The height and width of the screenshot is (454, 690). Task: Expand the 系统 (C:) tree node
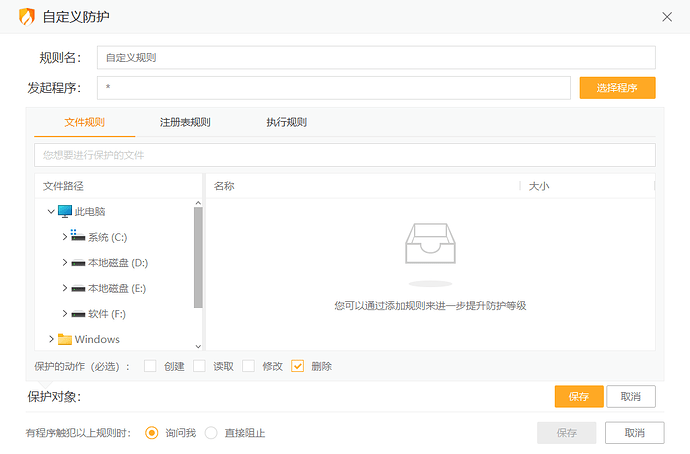coord(65,237)
